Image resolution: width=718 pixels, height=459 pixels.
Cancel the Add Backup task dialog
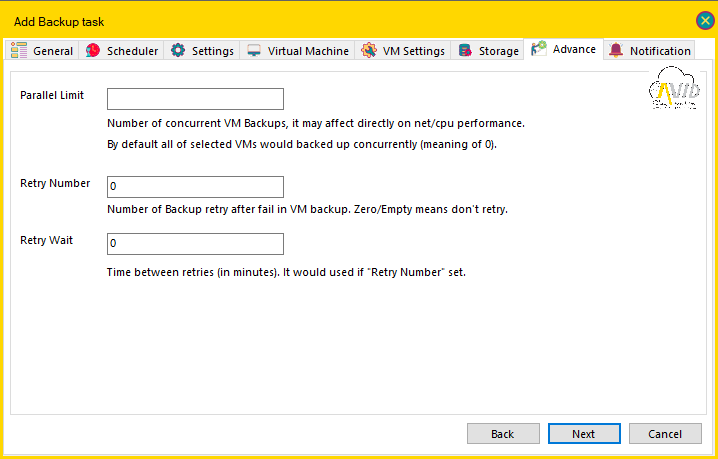[665, 433]
